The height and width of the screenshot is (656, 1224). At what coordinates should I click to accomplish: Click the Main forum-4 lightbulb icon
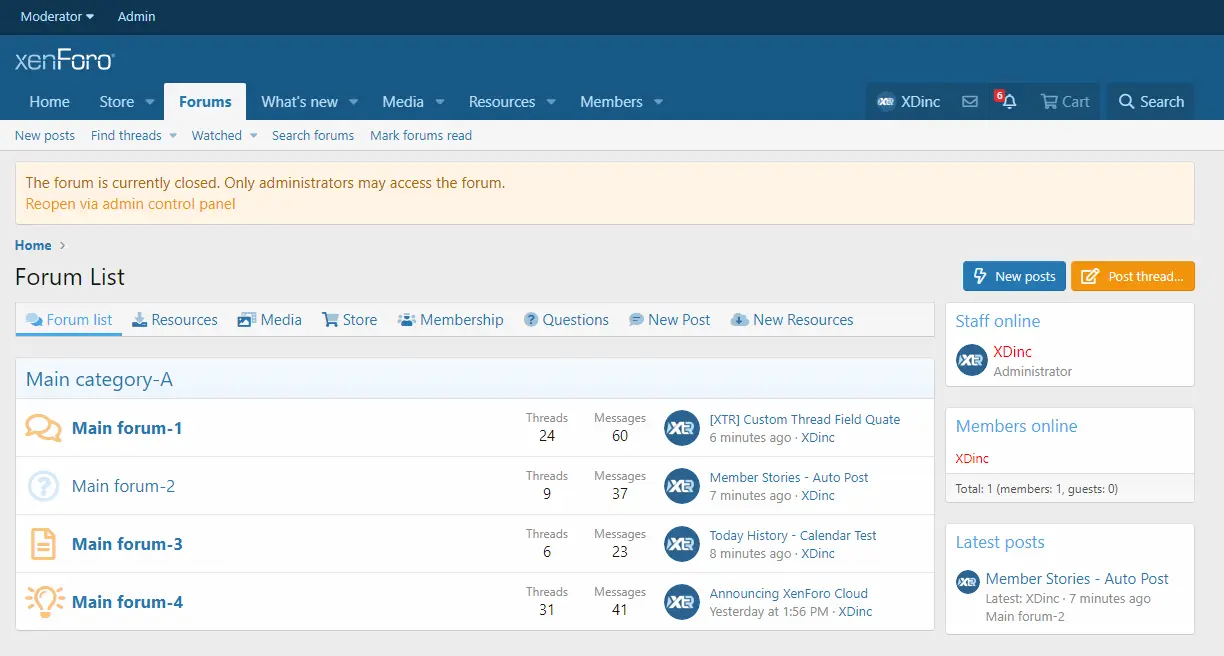tap(43, 602)
